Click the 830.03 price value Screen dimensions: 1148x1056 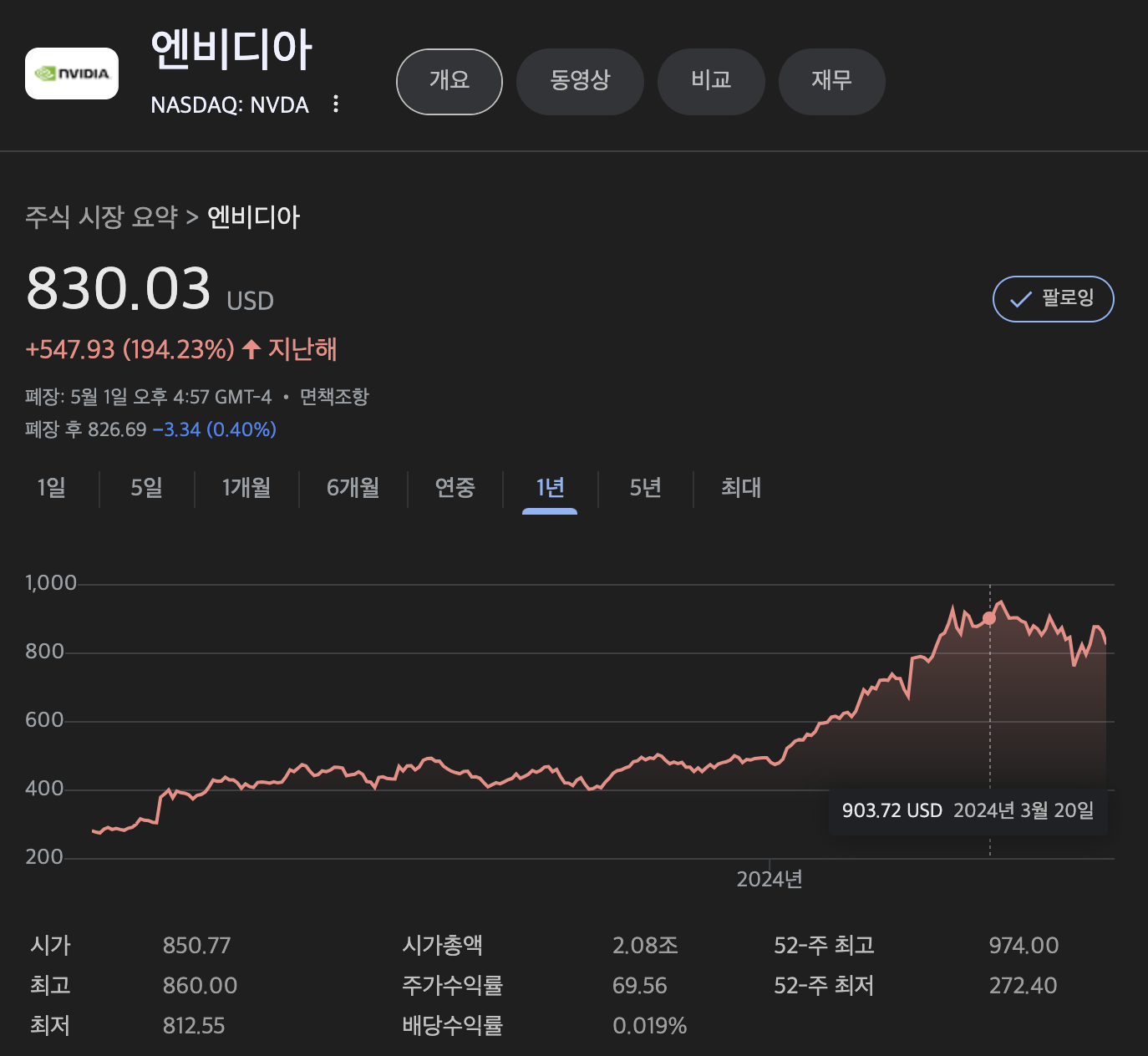tap(118, 288)
